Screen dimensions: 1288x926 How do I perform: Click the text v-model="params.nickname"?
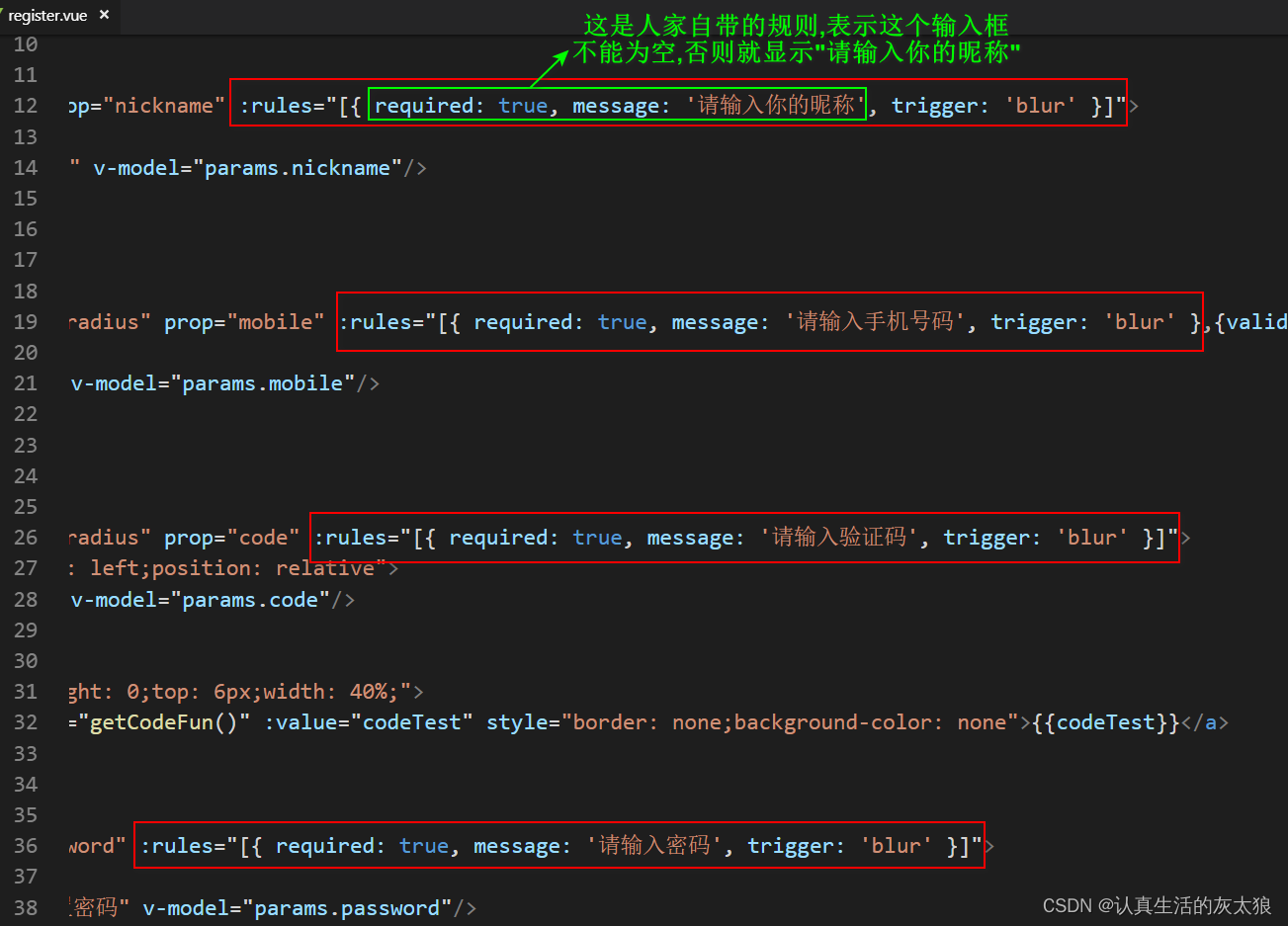(248, 168)
